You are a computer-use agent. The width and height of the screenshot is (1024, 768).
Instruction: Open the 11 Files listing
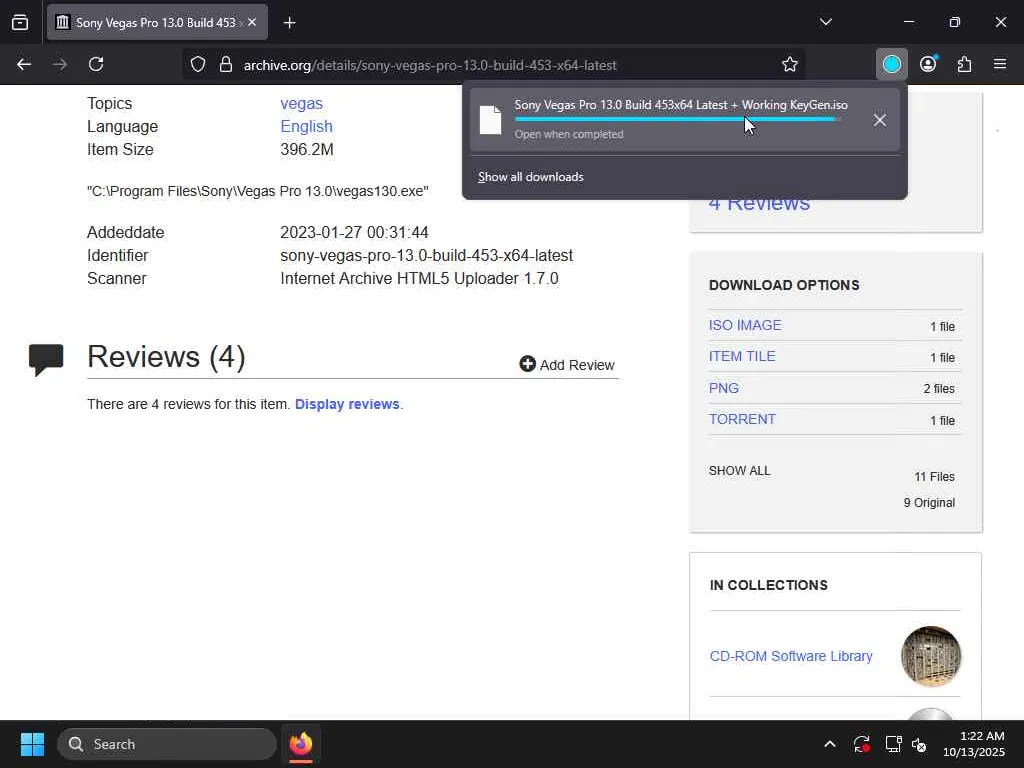point(934,477)
